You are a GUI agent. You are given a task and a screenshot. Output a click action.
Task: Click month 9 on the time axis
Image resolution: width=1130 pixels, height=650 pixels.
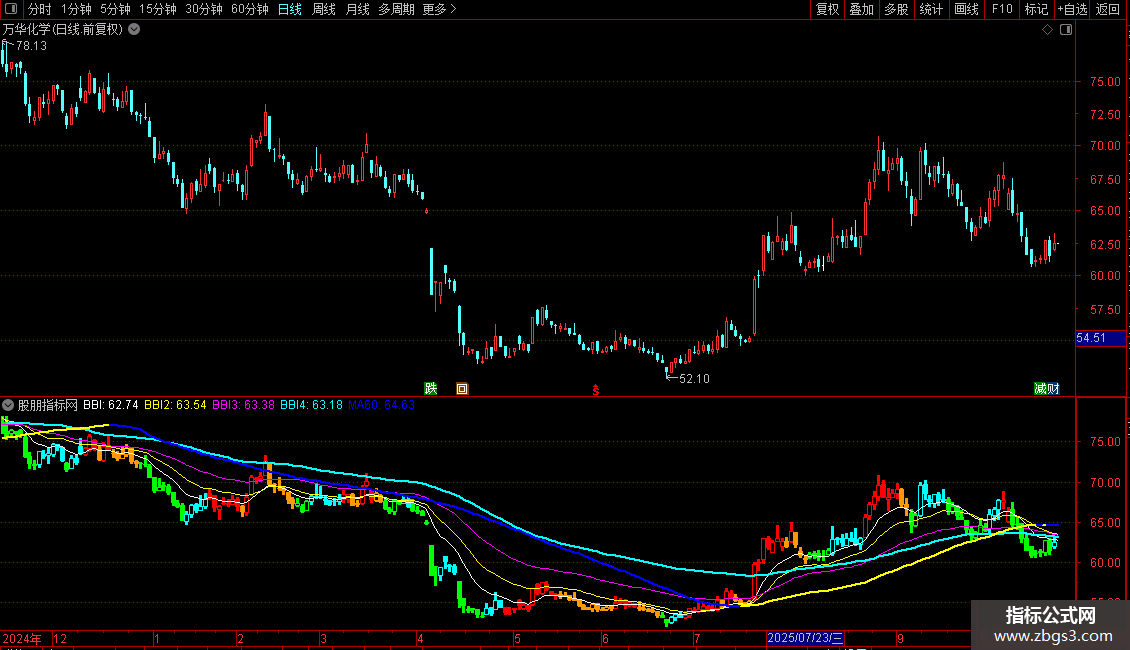pyautogui.click(x=900, y=638)
